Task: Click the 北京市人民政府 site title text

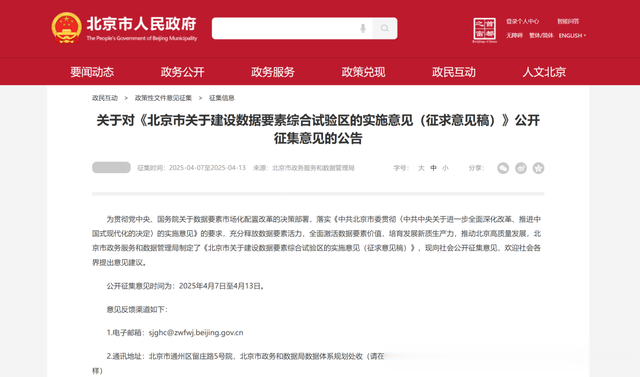Action: [141, 24]
